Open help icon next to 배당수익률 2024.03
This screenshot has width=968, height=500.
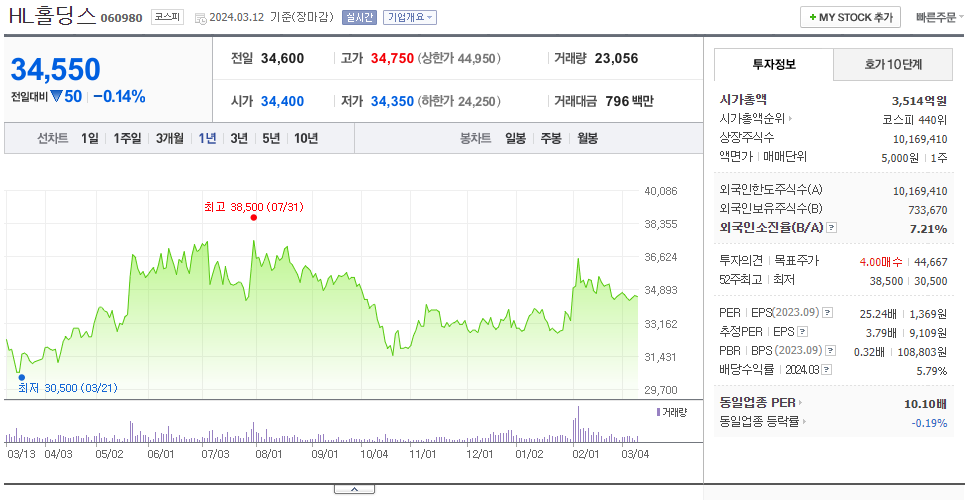click(x=827, y=370)
